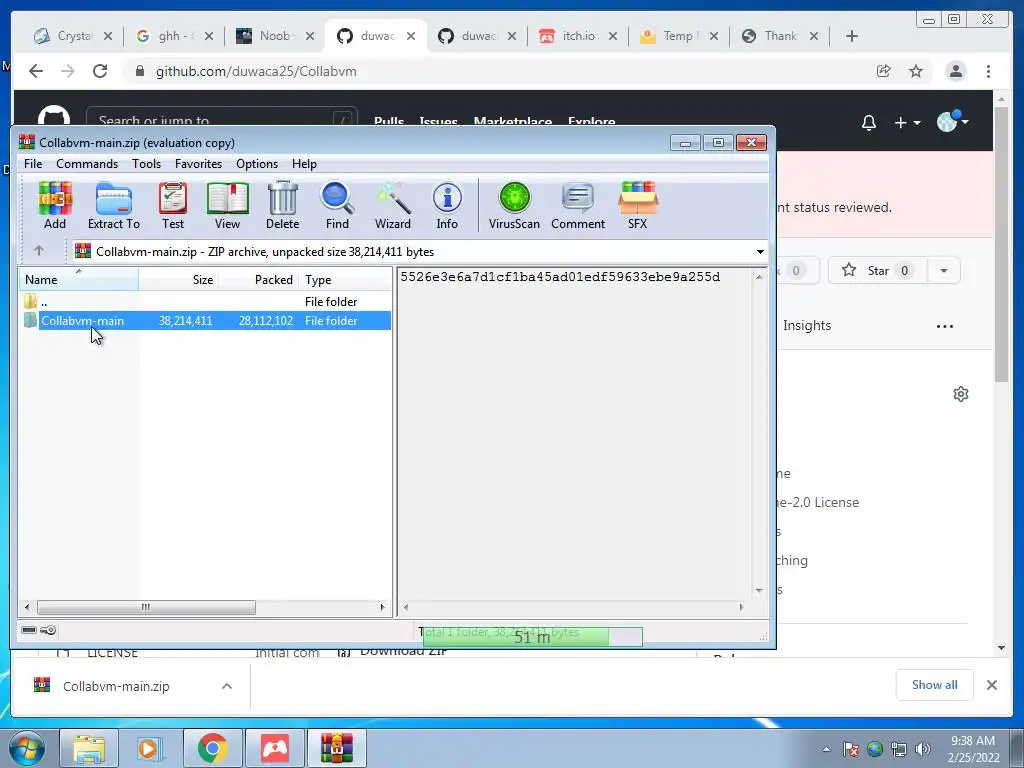Viewport: 1024px width, 768px height.
Task: Open a new Chrome tab
Action: pos(851,36)
